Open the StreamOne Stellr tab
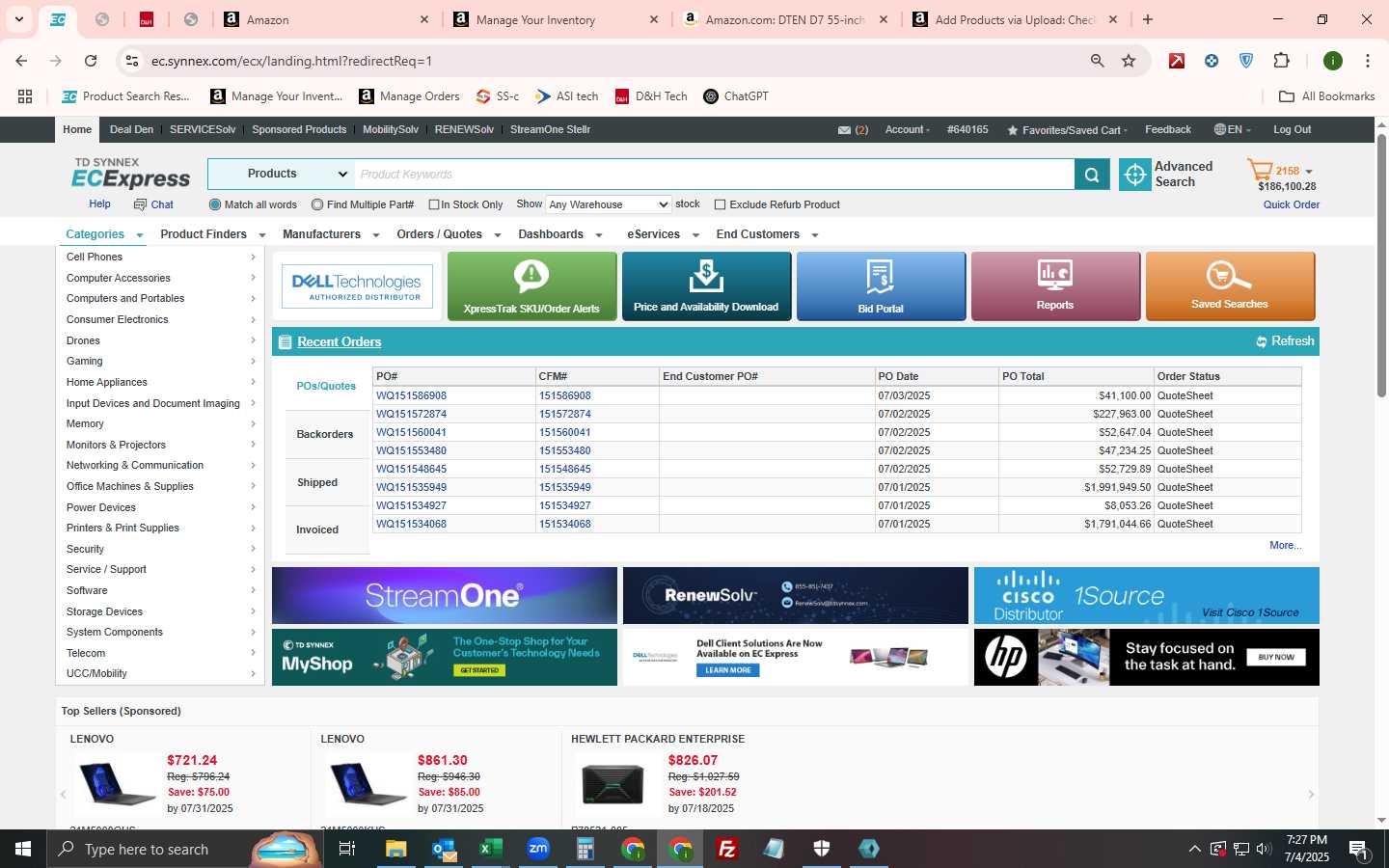 click(550, 129)
